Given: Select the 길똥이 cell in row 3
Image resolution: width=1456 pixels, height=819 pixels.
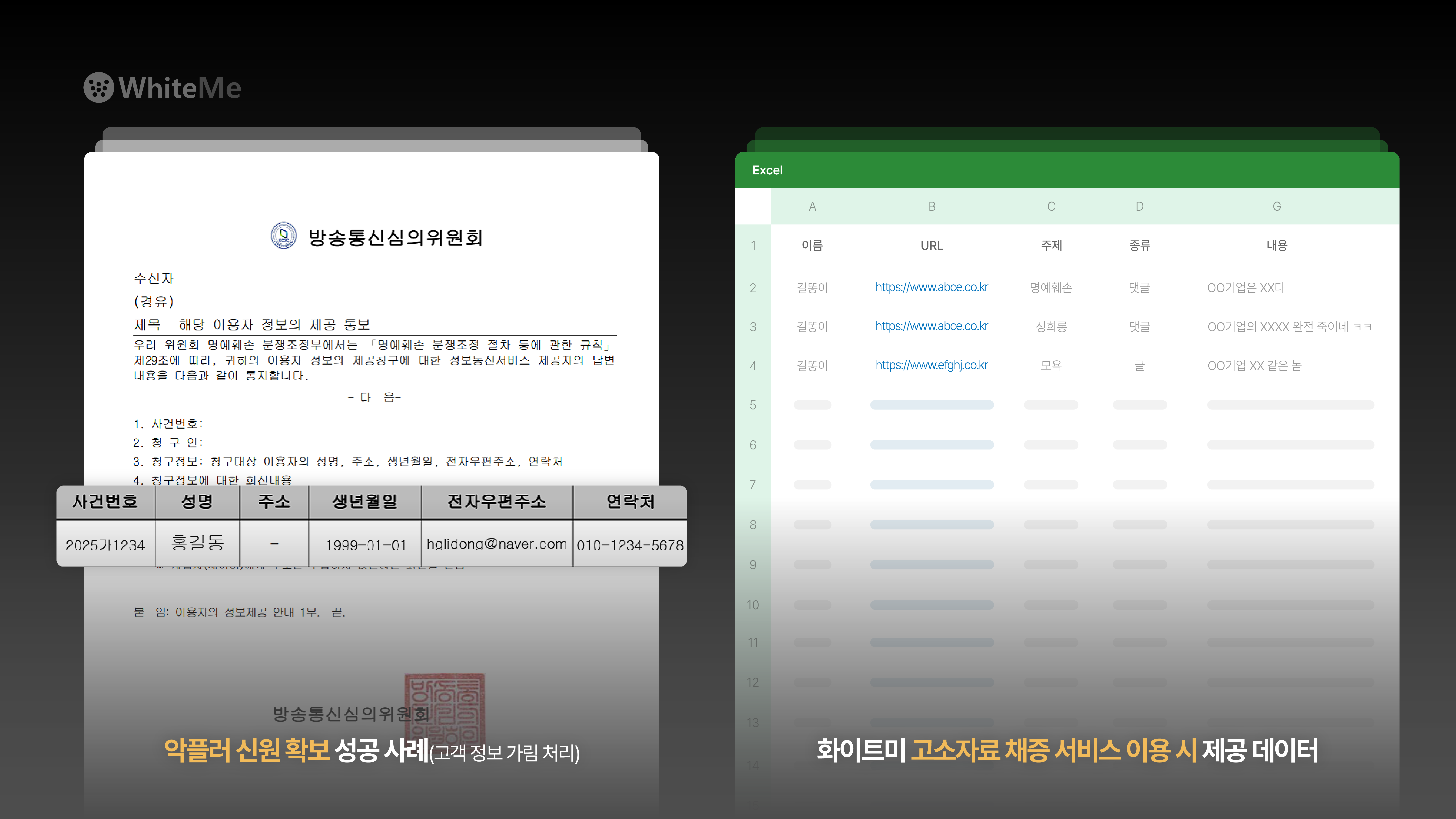Looking at the screenshot, I should 812,327.
